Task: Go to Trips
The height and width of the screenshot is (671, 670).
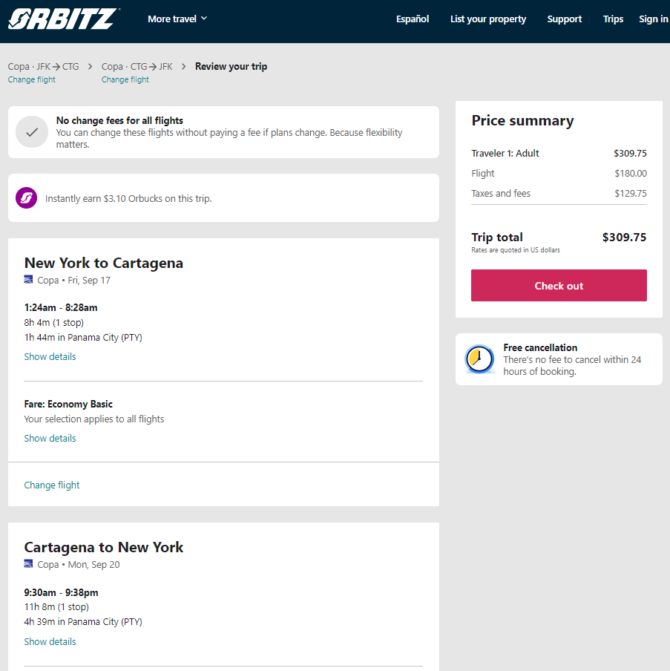Action: coord(613,19)
